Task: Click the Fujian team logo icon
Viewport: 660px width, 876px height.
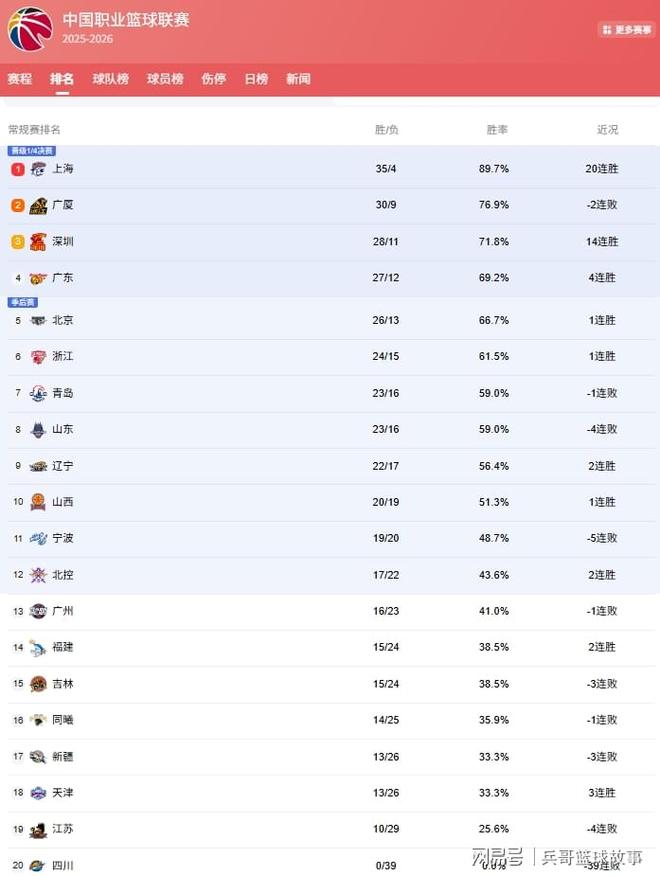Action: (38, 648)
